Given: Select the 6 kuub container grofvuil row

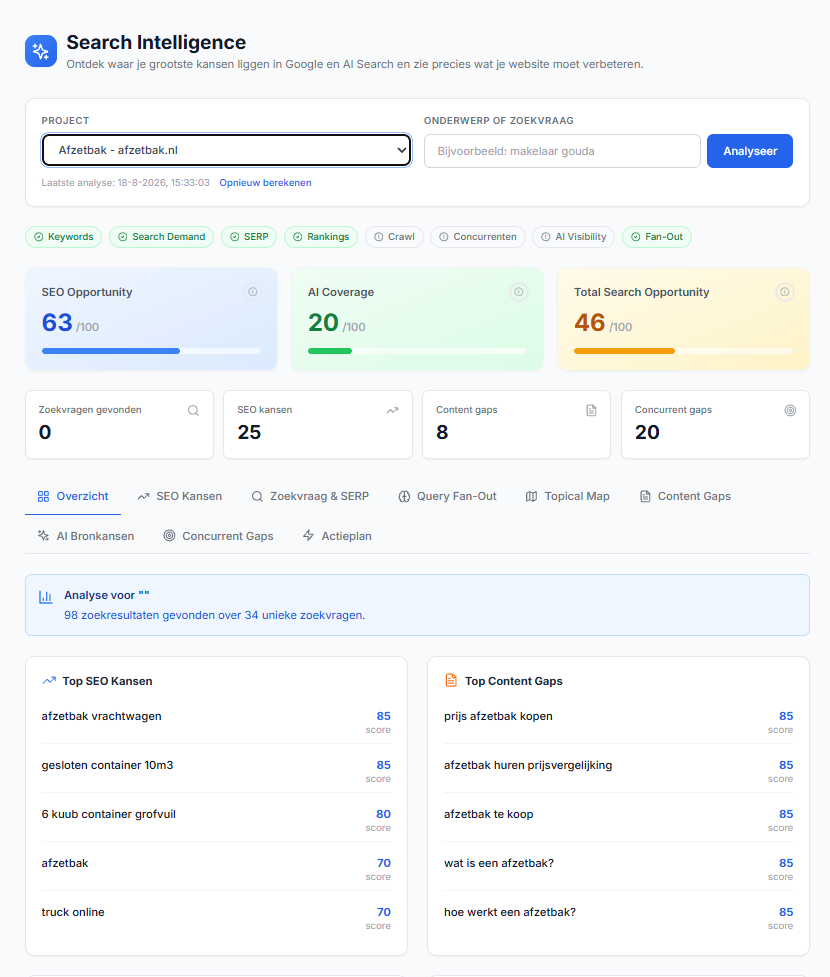Looking at the screenshot, I should [216, 820].
